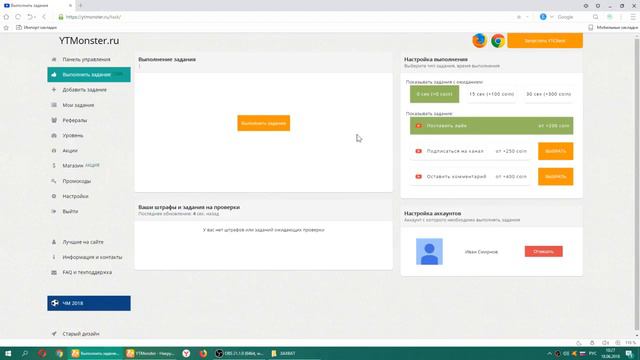Click the red button next to Иван Смирнов
The width and height of the screenshot is (640, 360).
point(544,251)
